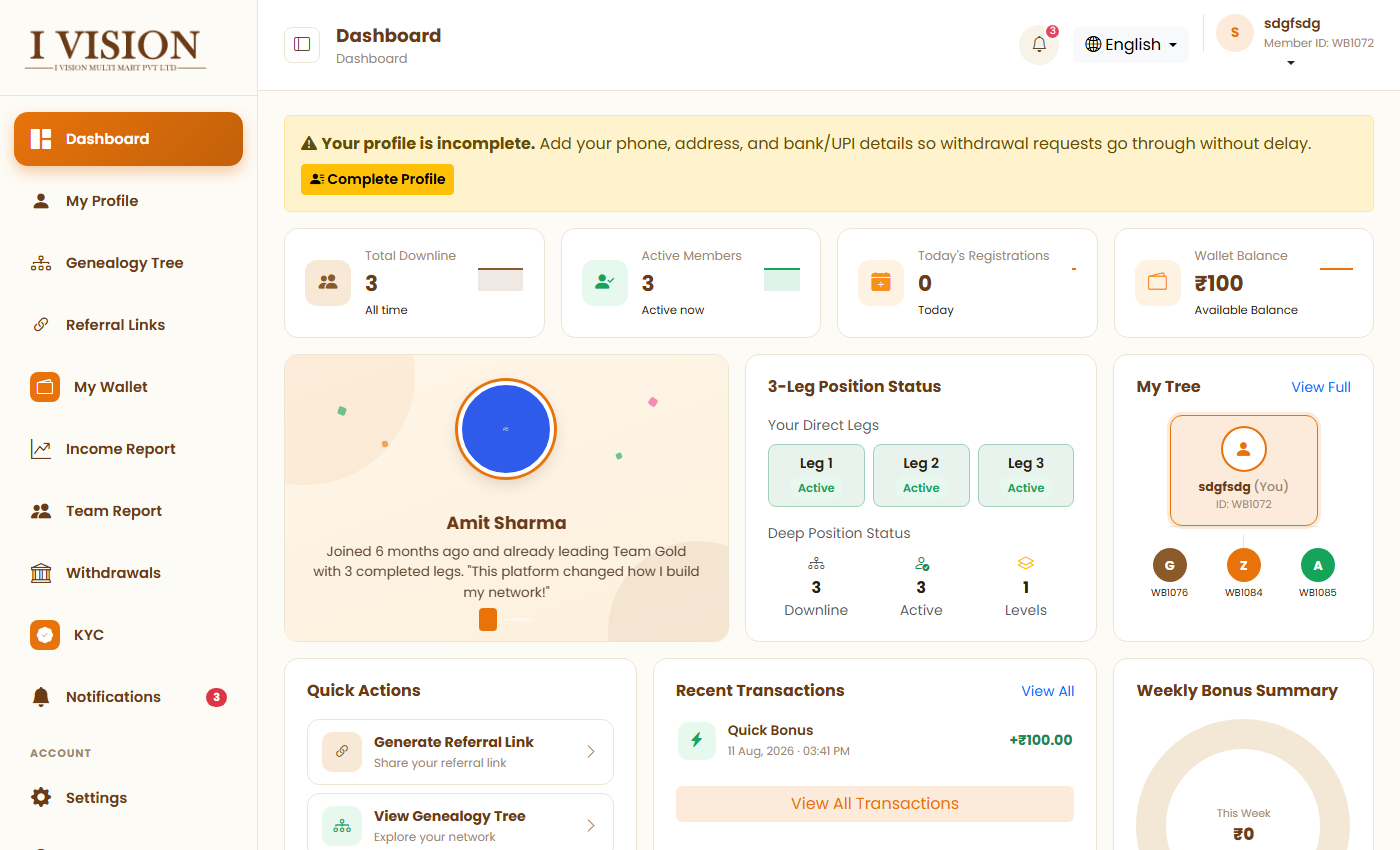This screenshot has width=1400, height=850.
Task: Click the ₹100 Wallet Balance value
Action: (x=1219, y=283)
